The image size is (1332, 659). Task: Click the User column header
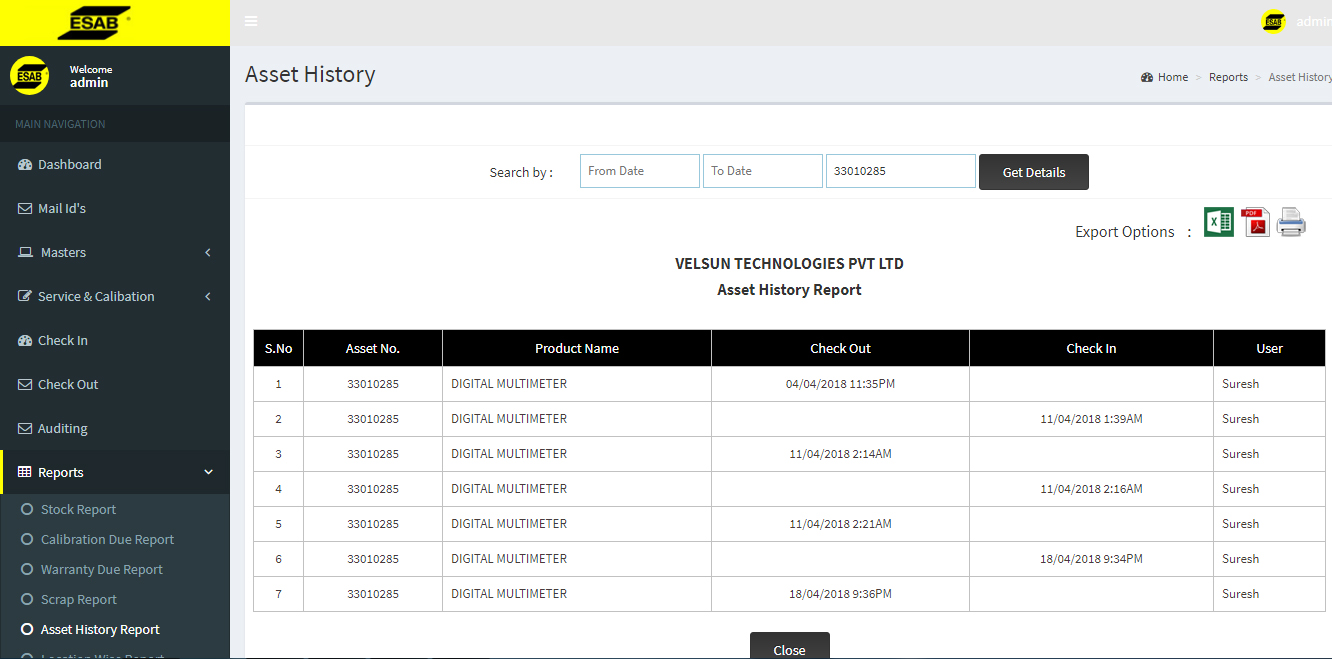pyautogui.click(x=1270, y=348)
